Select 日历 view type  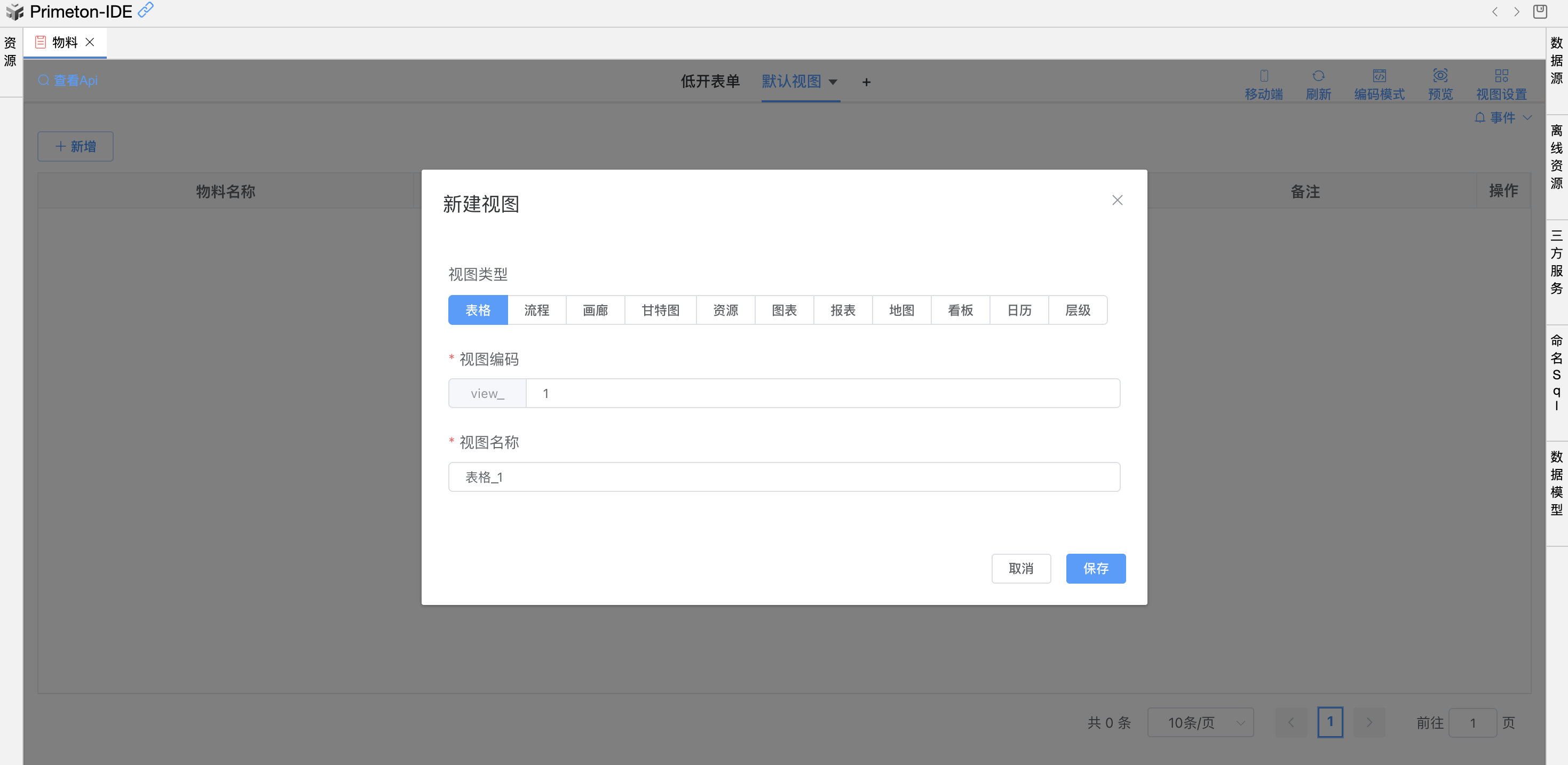tap(1019, 310)
